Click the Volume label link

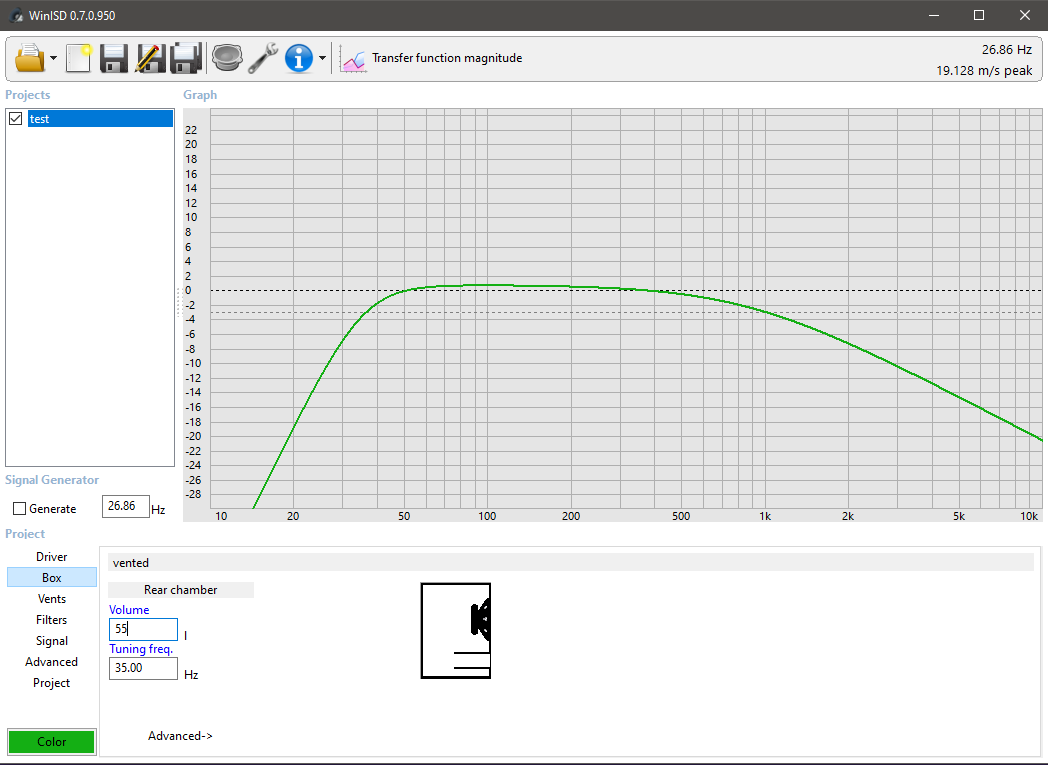click(129, 609)
